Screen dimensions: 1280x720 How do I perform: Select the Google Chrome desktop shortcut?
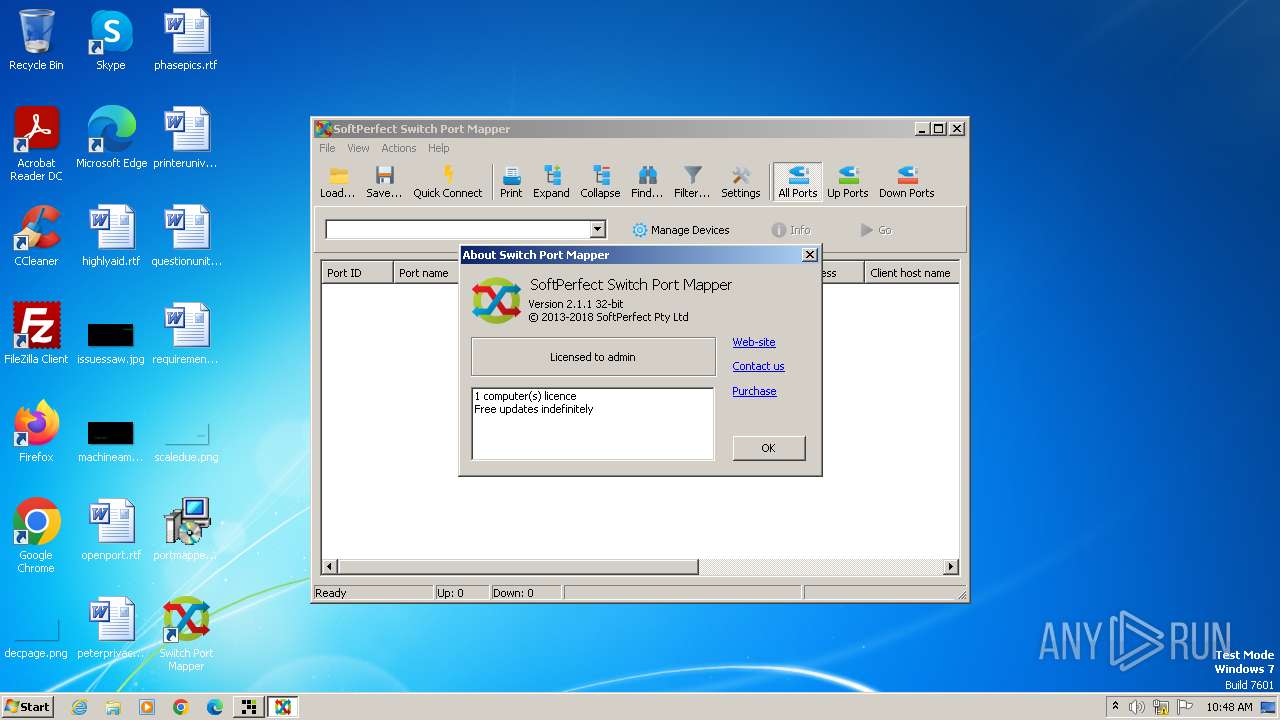coord(36,536)
